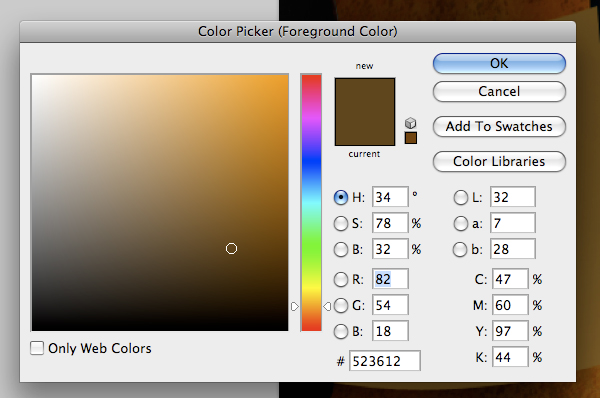Select the L lightness radio button
The height and width of the screenshot is (398, 600).
pyautogui.click(x=460, y=197)
